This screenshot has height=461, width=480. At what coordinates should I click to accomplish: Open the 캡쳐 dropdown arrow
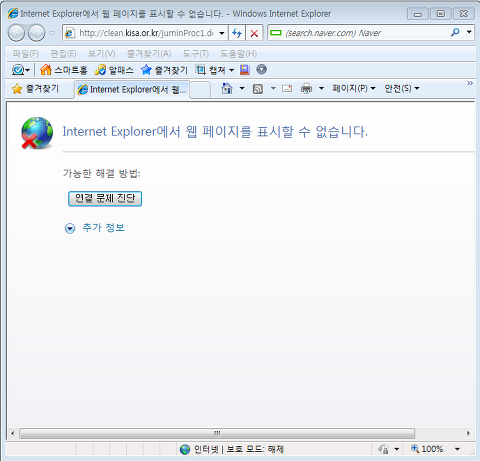pos(231,70)
